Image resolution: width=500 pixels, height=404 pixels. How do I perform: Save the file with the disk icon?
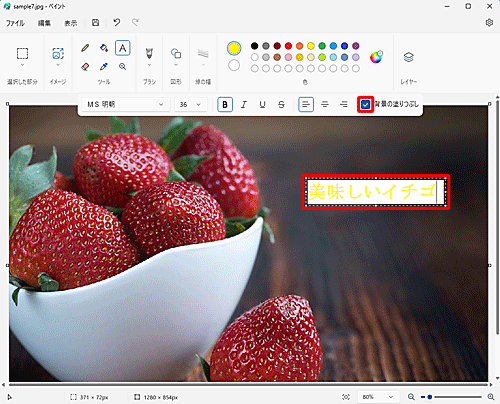coord(96,23)
